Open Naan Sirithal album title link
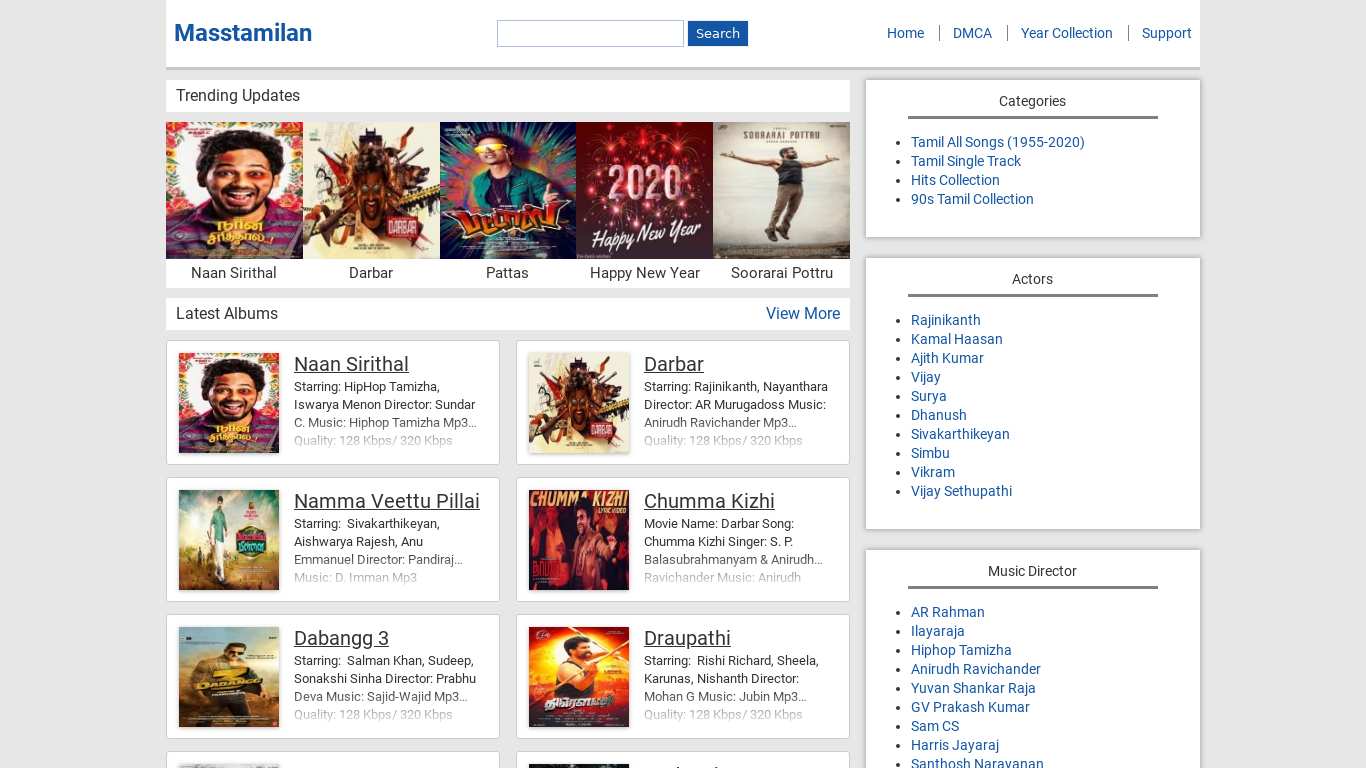1366x768 pixels. (351, 364)
